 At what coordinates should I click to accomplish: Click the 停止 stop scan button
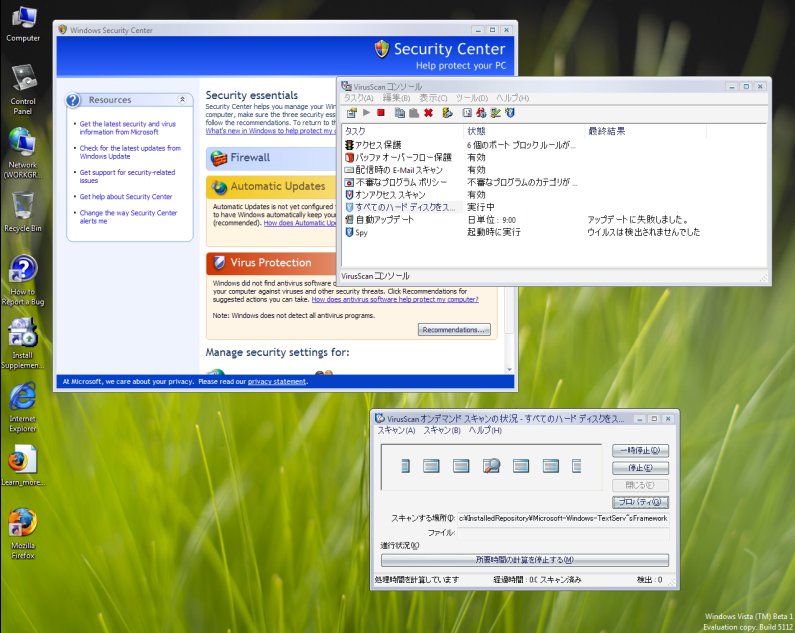click(x=640, y=468)
